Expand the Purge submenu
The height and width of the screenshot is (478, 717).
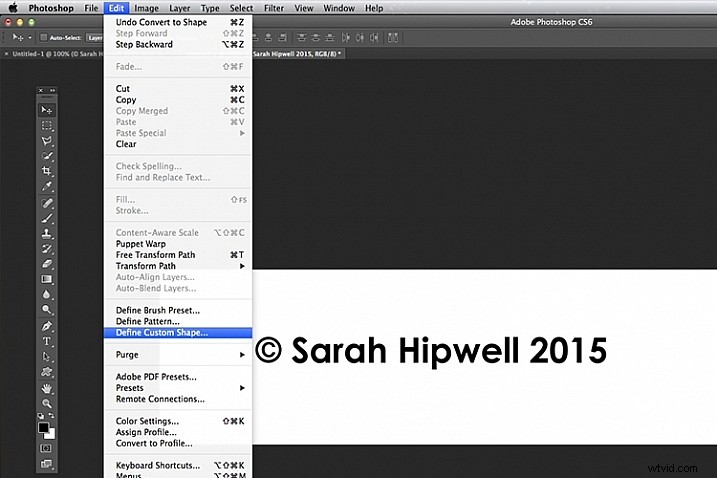tap(178, 354)
